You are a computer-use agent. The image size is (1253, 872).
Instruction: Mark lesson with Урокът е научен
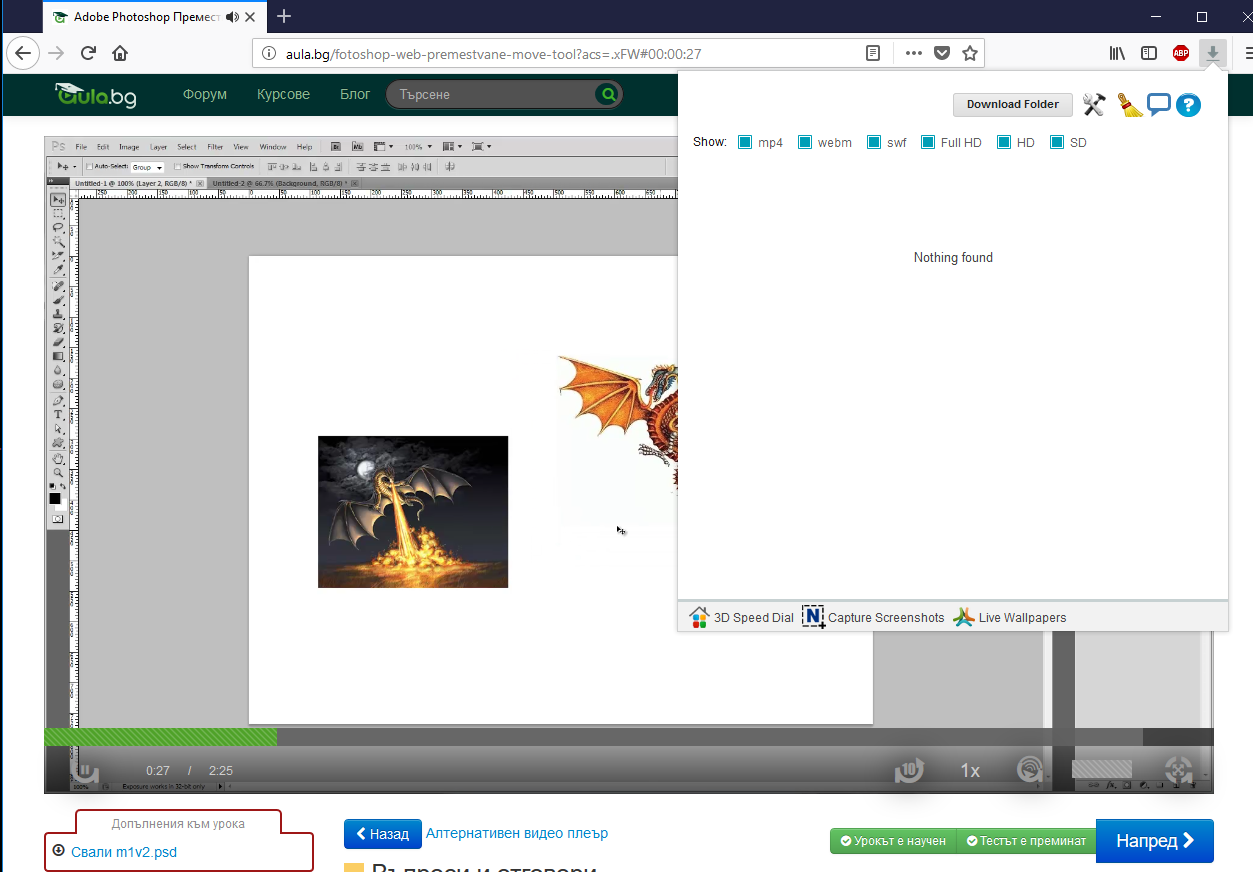coord(893,841)
